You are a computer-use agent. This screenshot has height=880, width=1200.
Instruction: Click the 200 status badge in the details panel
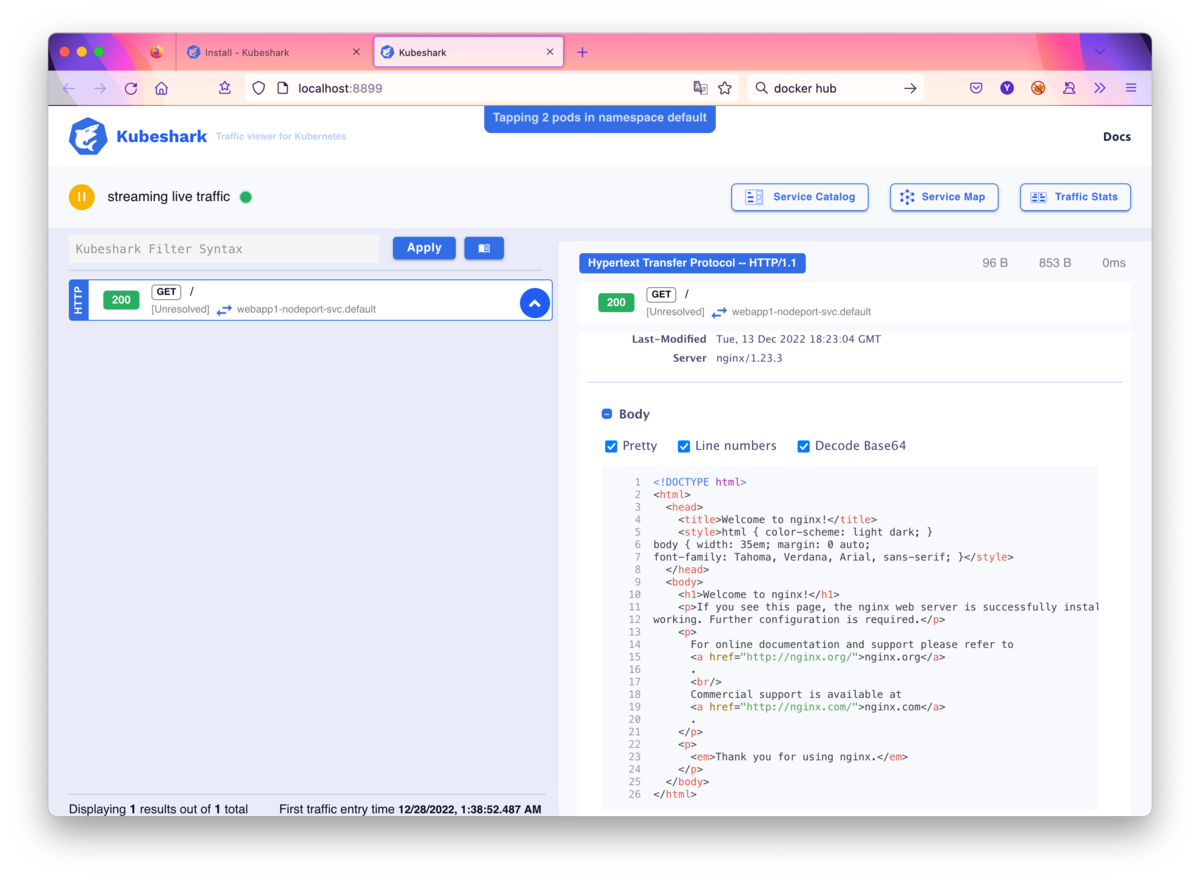[x=616, y=302]
